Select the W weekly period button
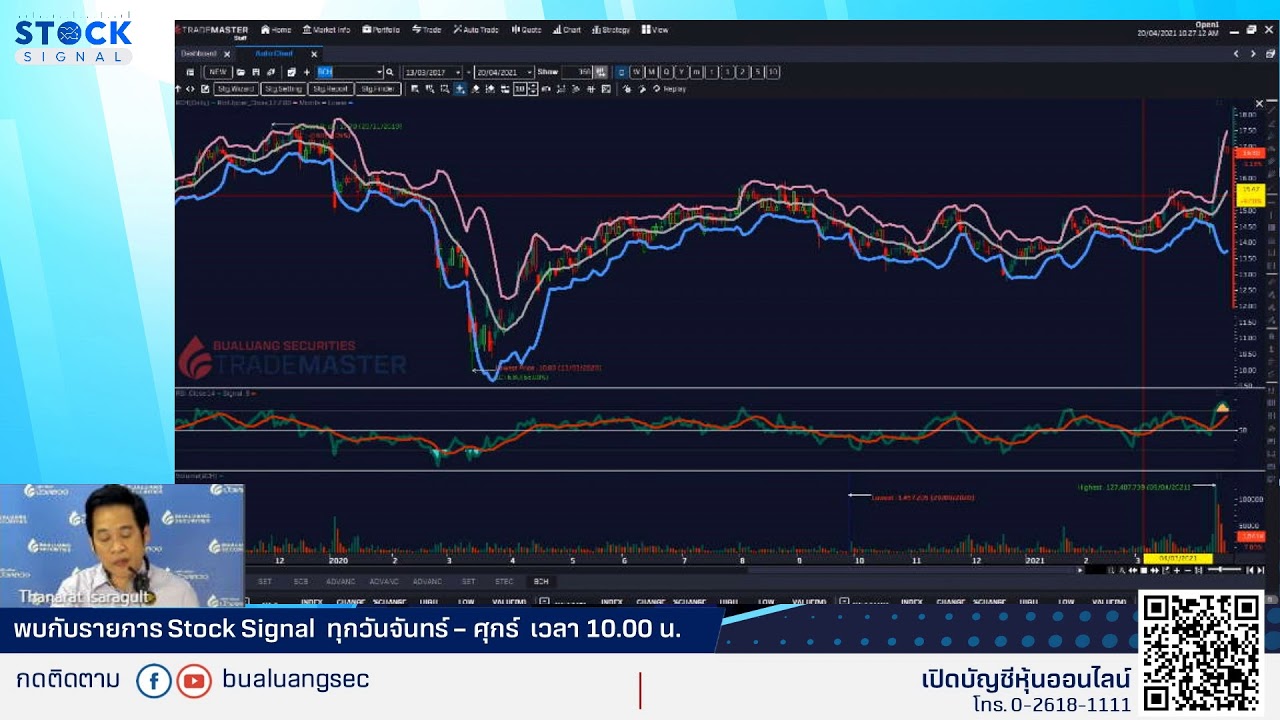The image size is (1280, 720). [x=636, y=72]
